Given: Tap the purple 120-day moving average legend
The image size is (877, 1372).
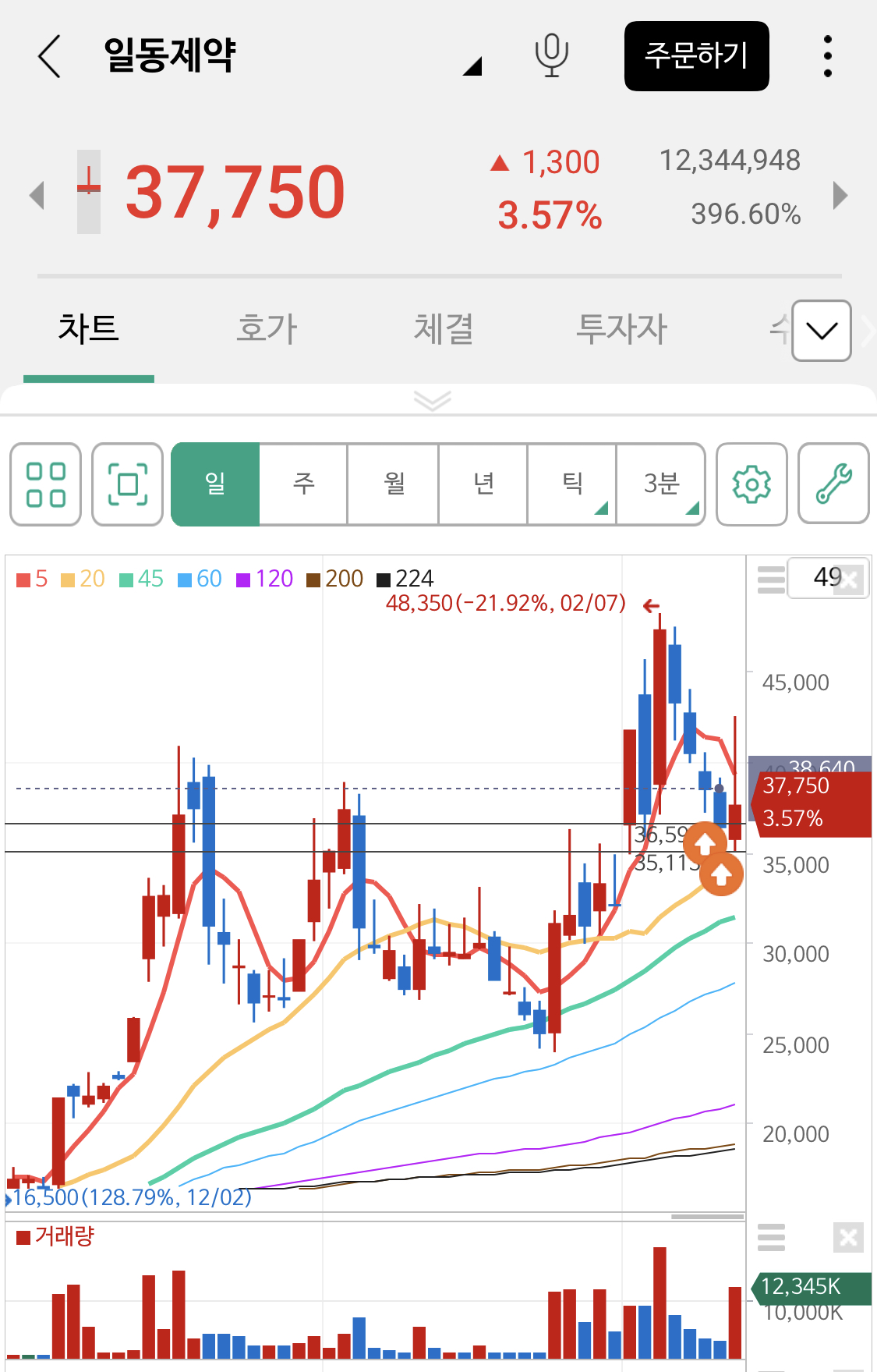Looking at the screenshot, I should pos(264,579).
